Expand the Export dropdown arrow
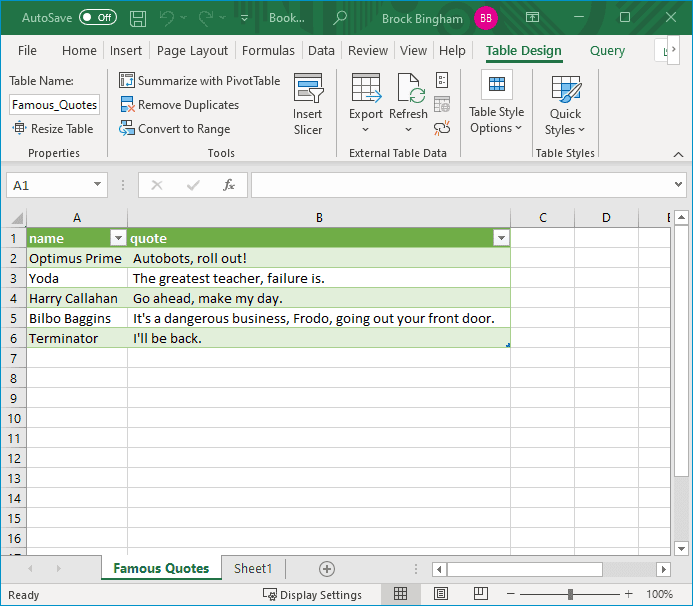This screenshot has height=606, width=693. click(365, 130)
